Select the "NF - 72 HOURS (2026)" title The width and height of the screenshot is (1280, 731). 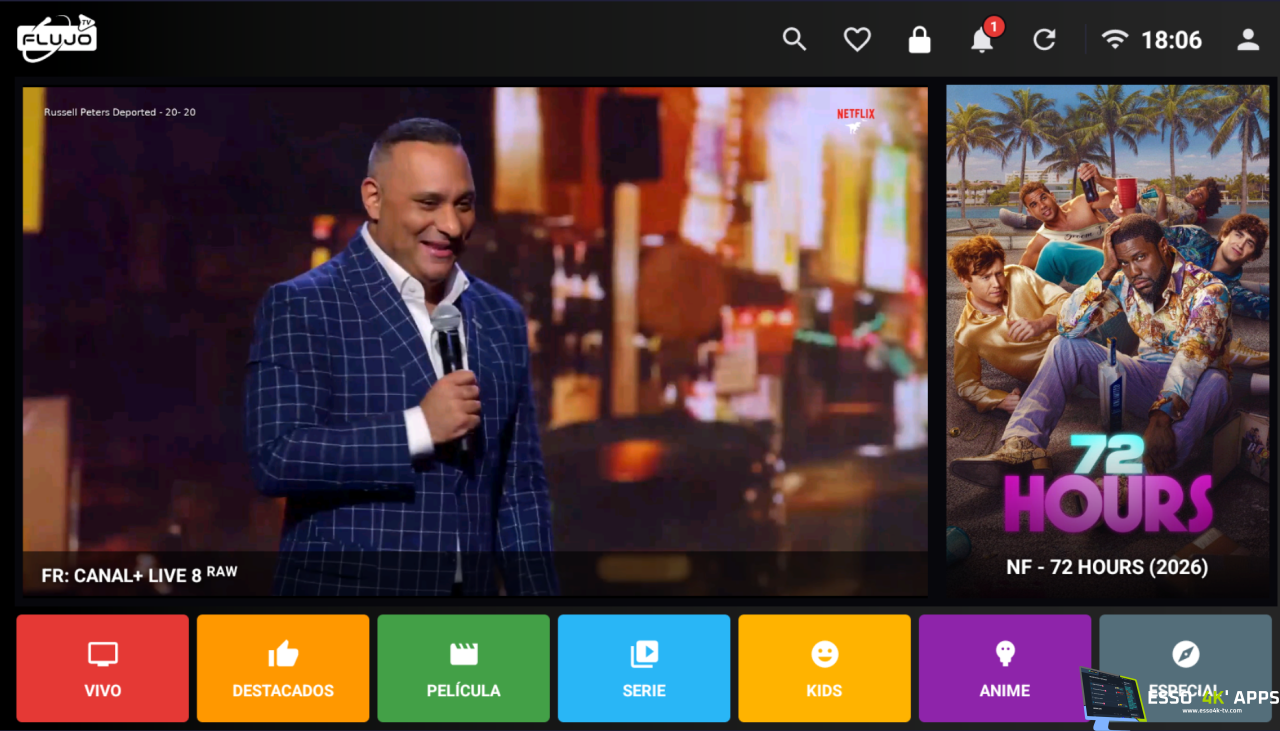click(1107, 567)
